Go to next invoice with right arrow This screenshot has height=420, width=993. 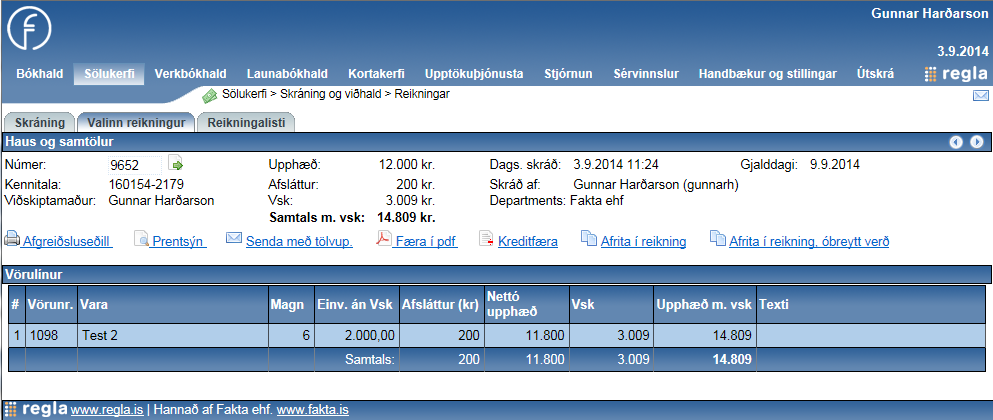click(x=976, y=142)
